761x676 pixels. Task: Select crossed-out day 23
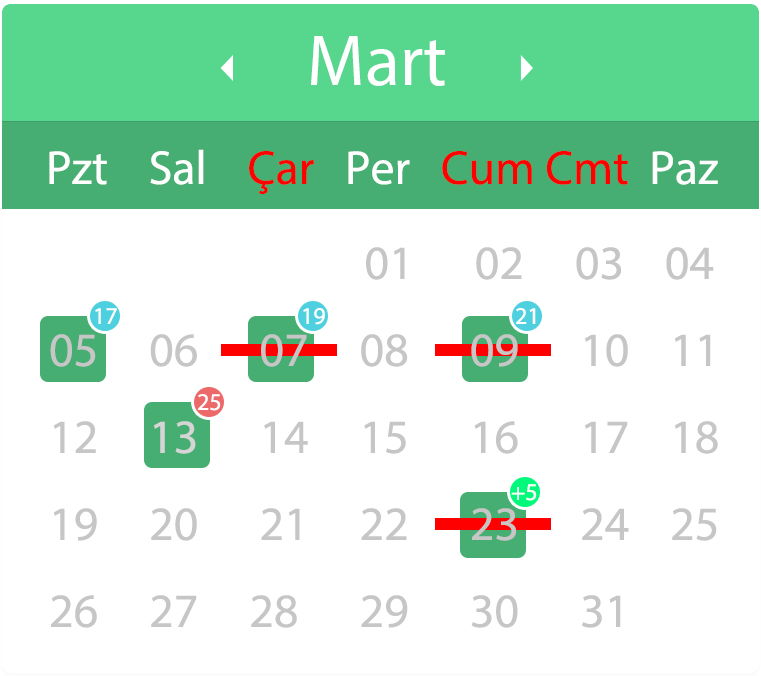click(492, 526)
